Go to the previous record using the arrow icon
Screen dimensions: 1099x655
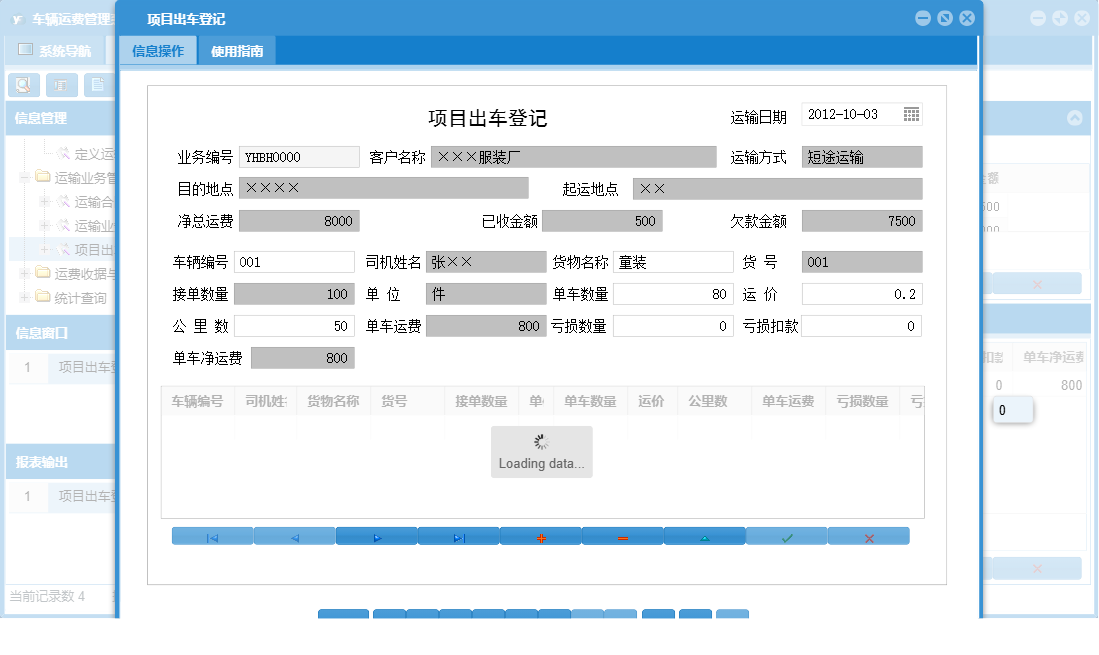coord(294,536)
